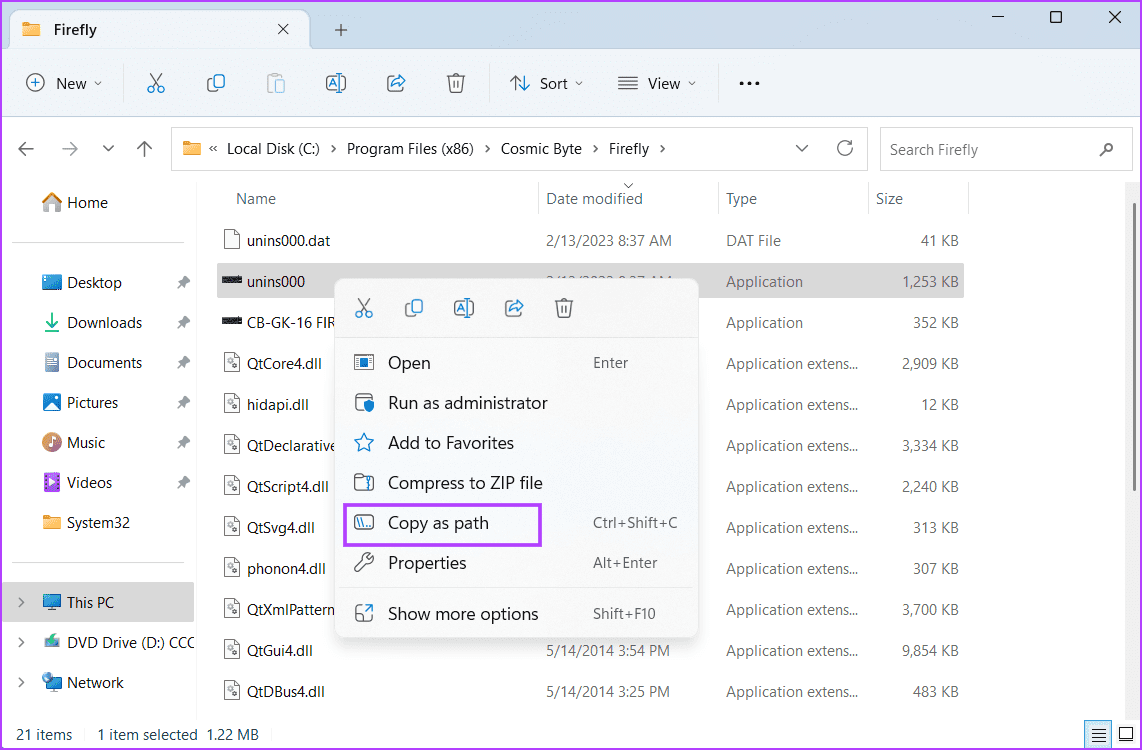Viewport: 1142px width, 750px height.
Task: Open the See more ellipsis menu
Action: 749,83
